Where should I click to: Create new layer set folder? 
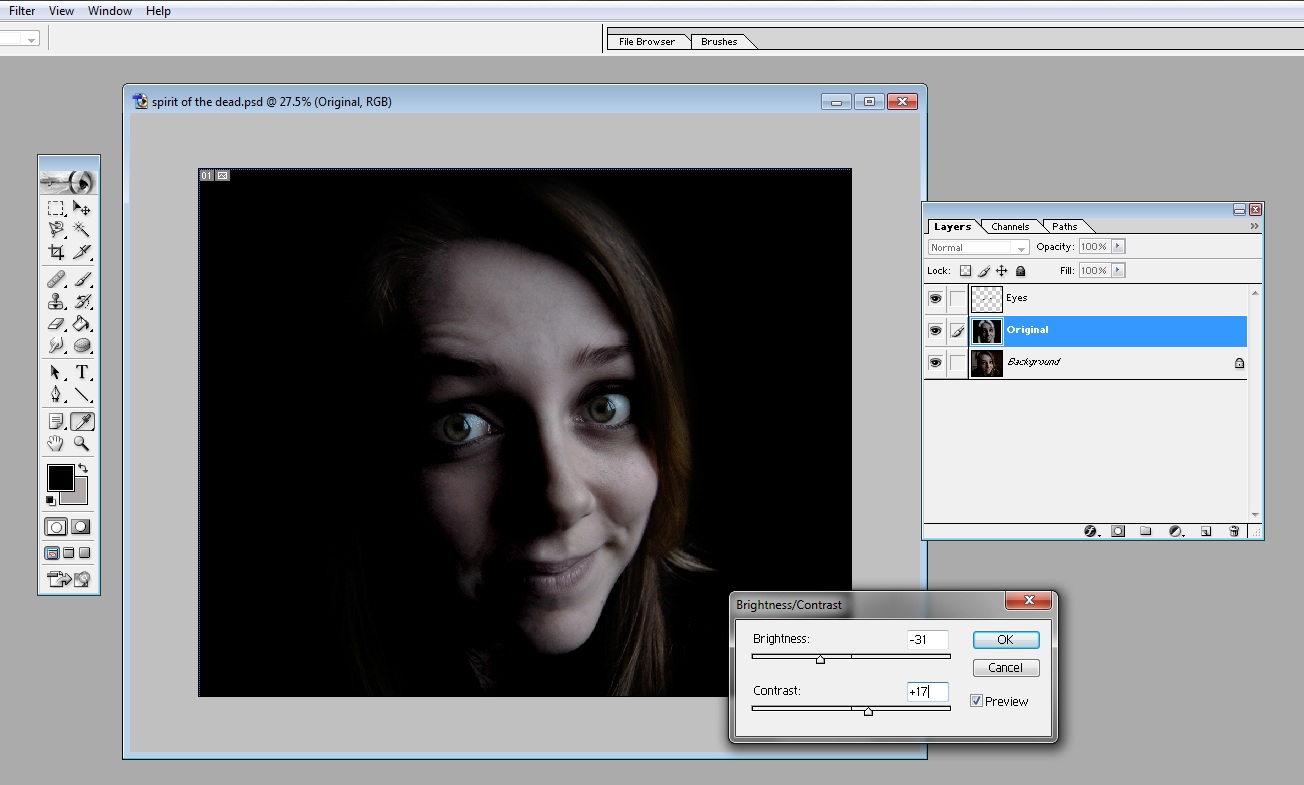point(1146,531)
